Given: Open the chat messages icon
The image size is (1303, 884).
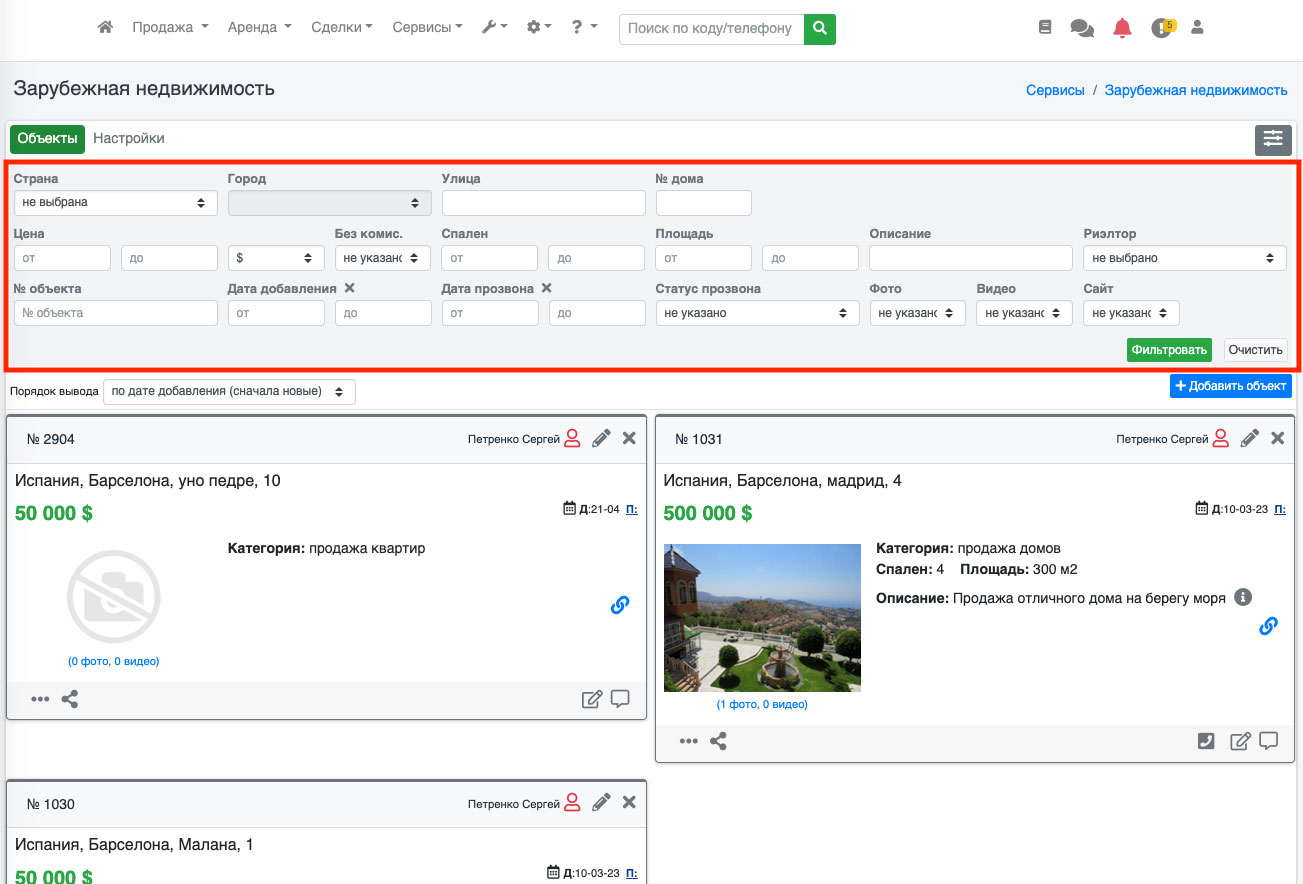Looking at the screenshot, I should coord(1081,28).
